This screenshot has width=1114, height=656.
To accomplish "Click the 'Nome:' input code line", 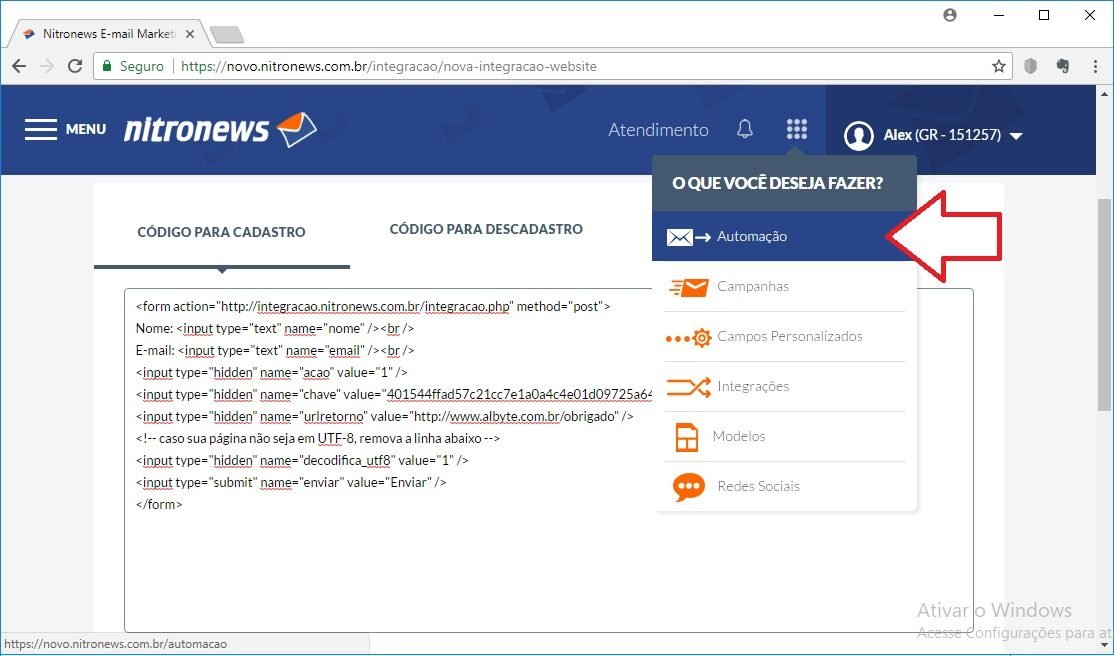I will (x=275, y=328).
